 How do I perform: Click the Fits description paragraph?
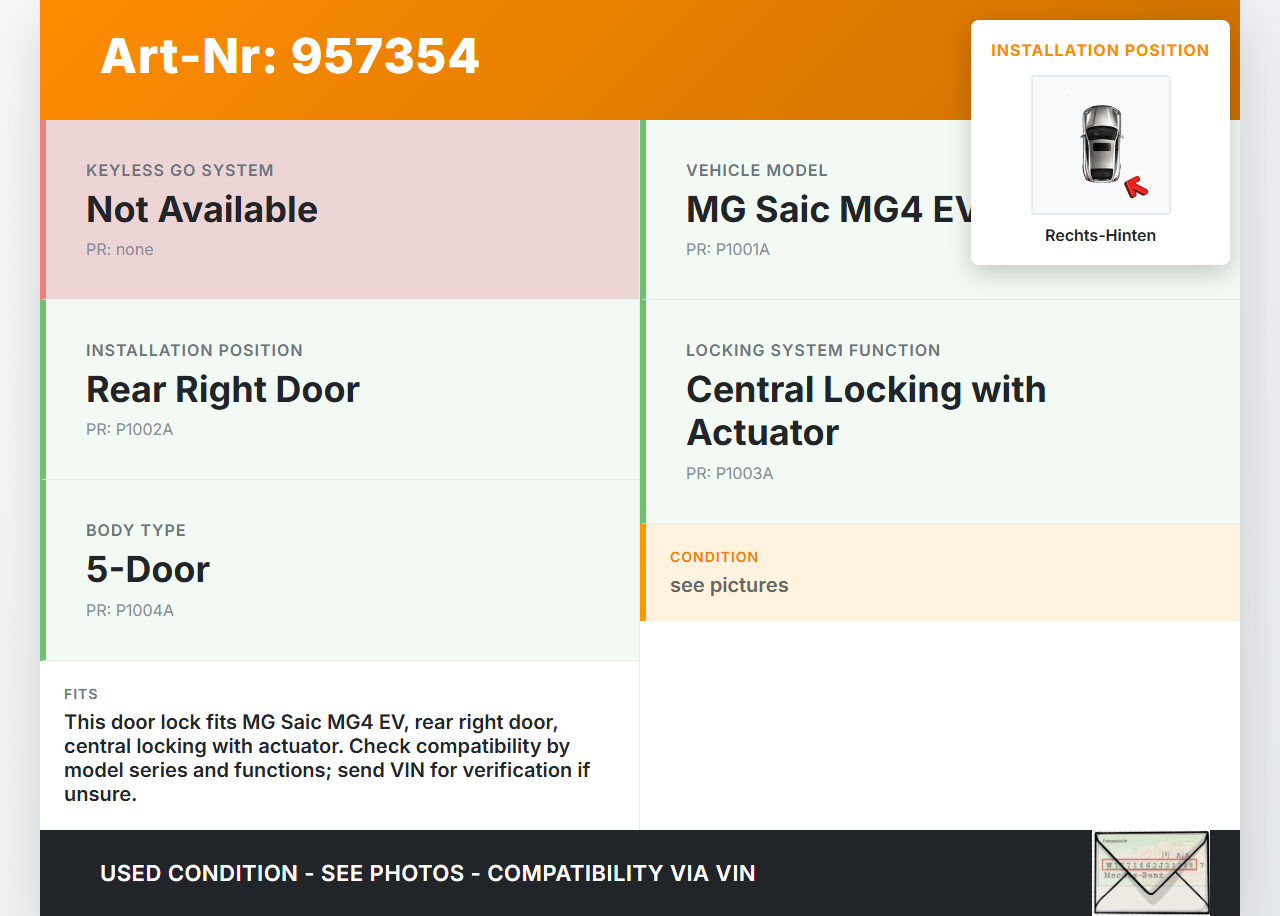[x=327, y=758]
